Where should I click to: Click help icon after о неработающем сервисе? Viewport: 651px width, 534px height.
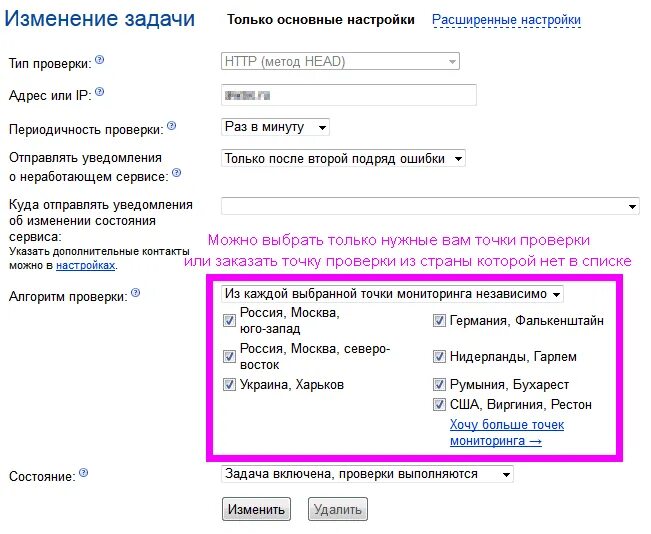(x=176, y=173)
